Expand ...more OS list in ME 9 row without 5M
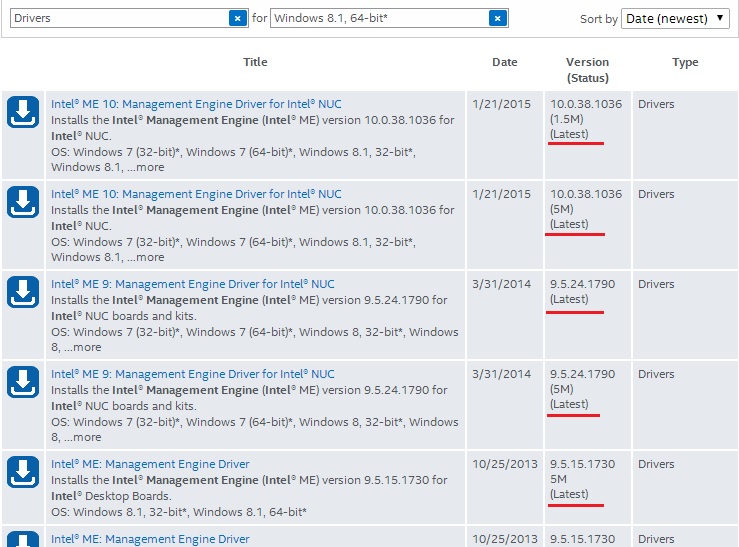Screen dimensions: 739x547 [x=82, y=347]
